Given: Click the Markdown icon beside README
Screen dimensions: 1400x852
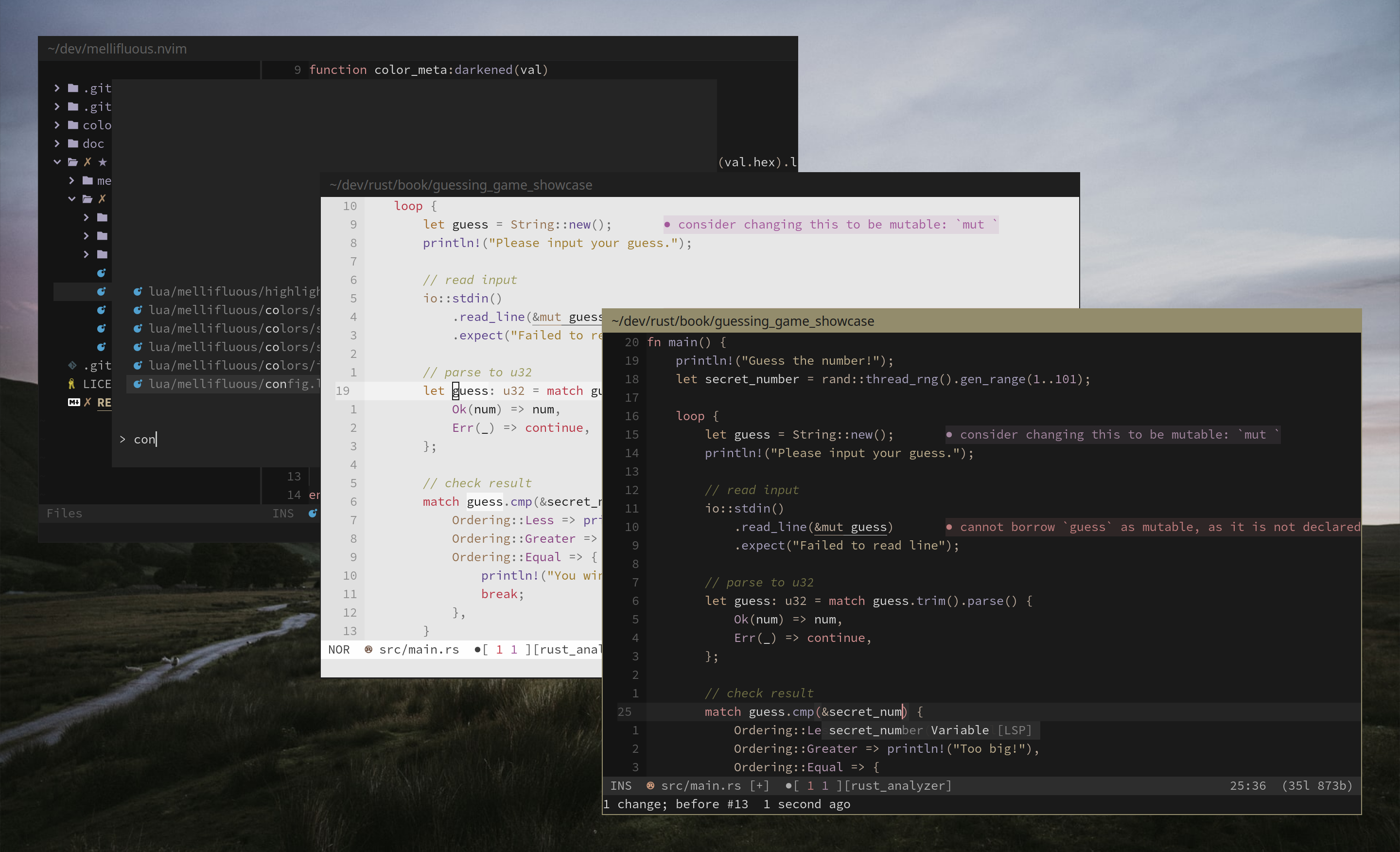Looking at the screenshot, I should [74, 402].
